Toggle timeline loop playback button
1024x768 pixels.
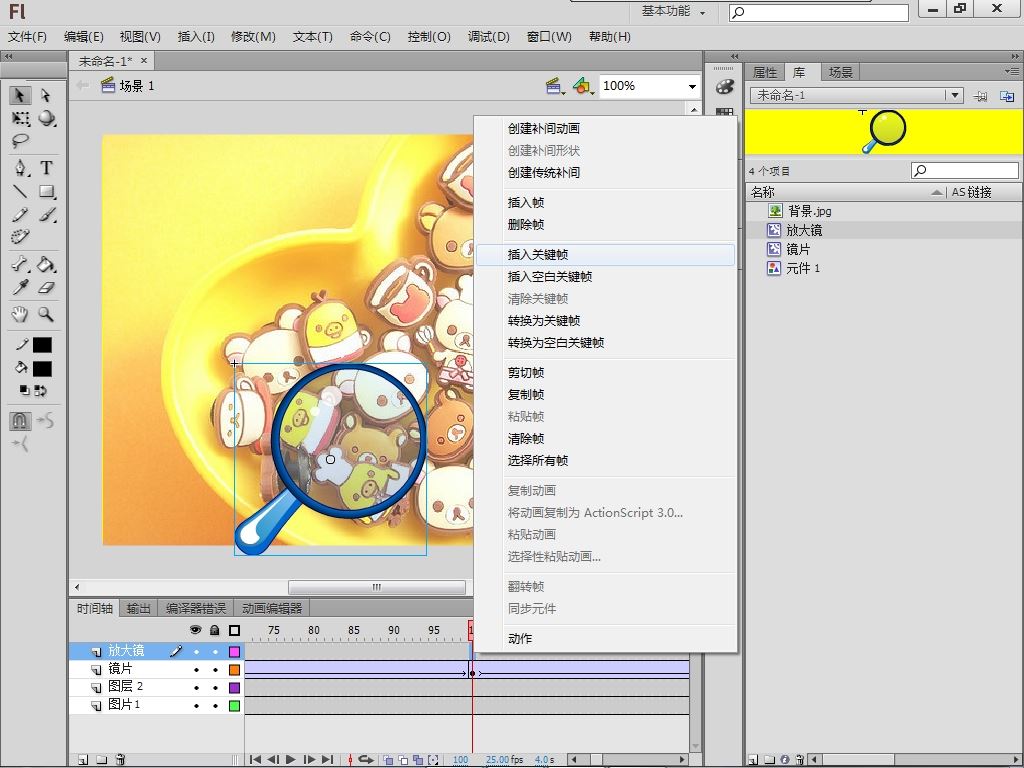coord(366,760)
